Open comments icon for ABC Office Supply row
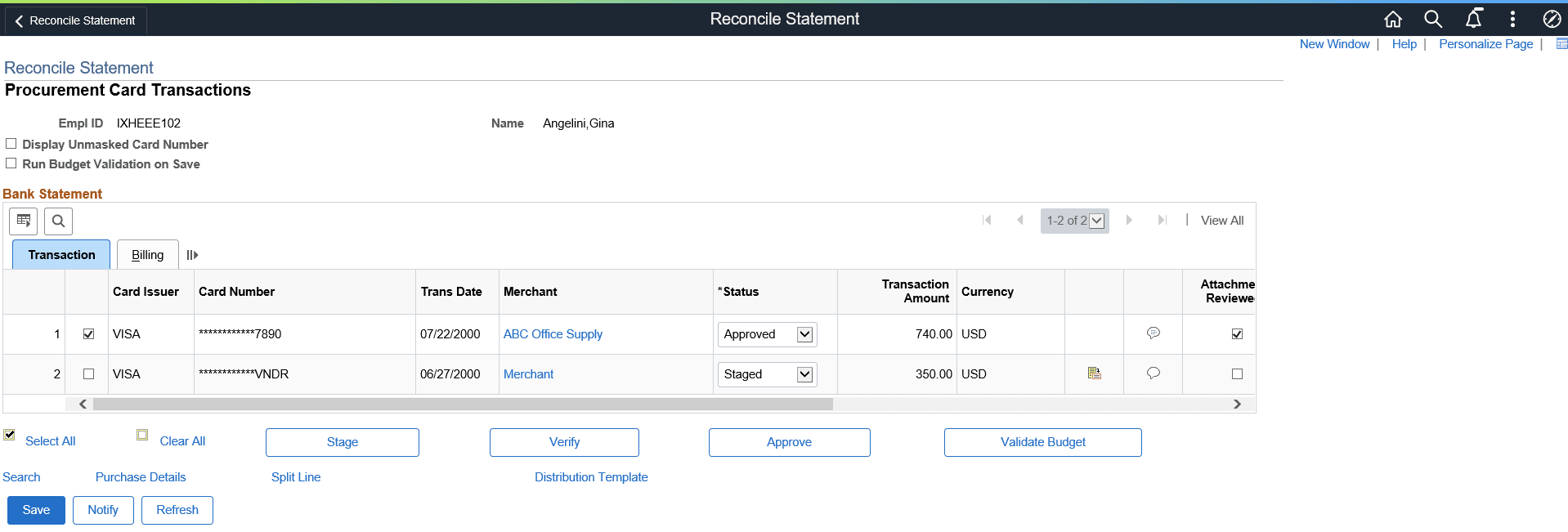 [x=1154, y=333]
